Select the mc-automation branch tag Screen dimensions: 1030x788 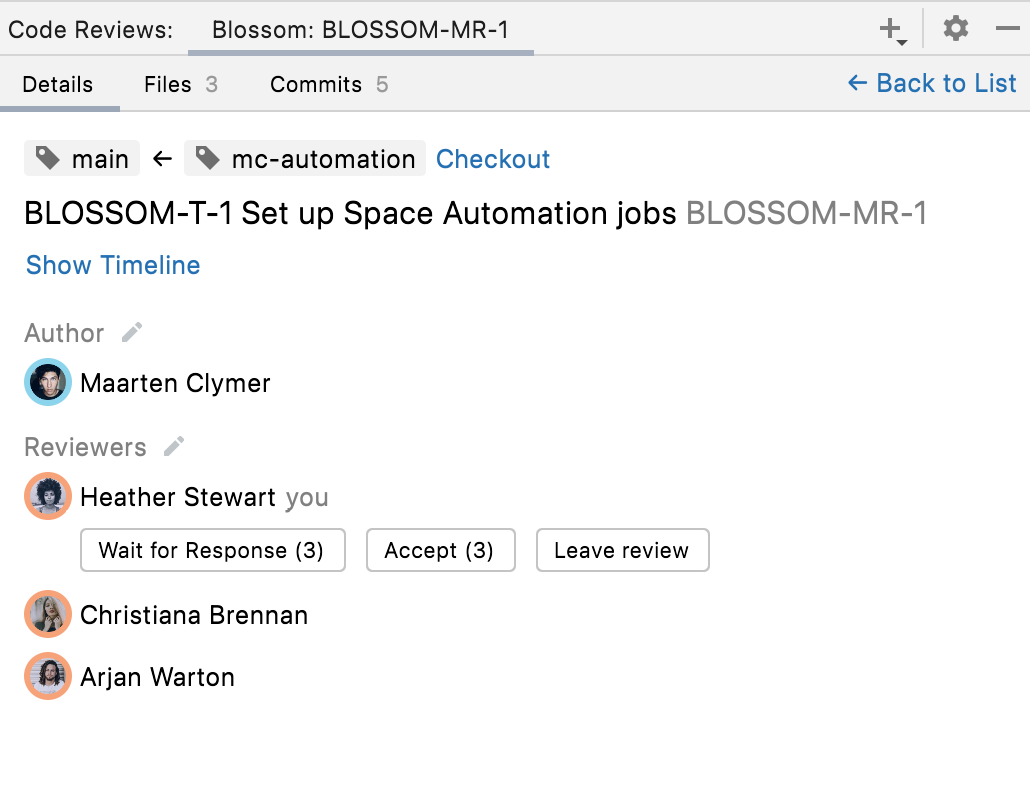[305, 159]
